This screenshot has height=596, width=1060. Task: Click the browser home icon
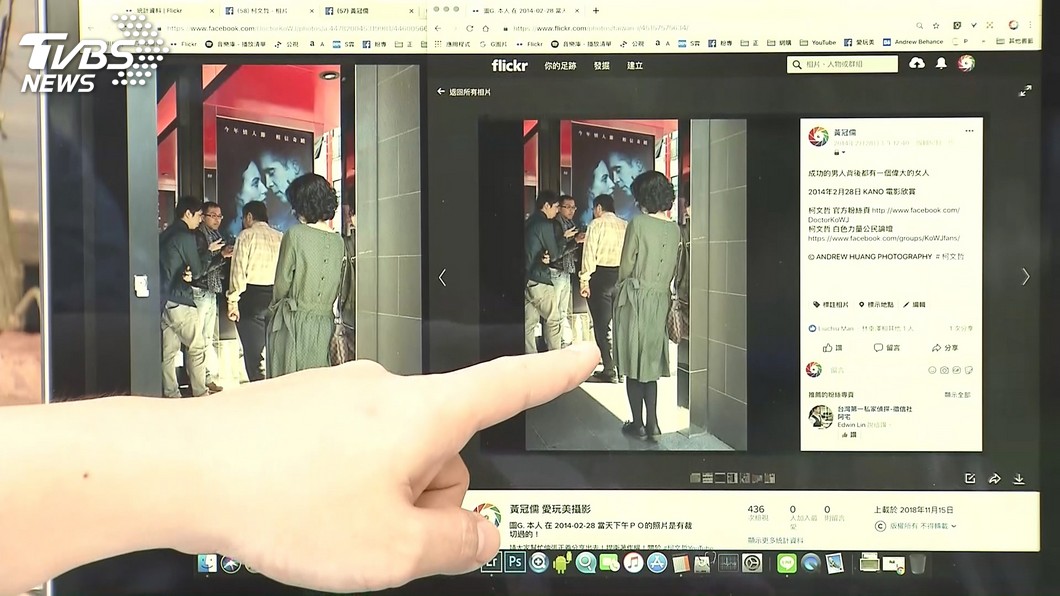tap(485, 28)
